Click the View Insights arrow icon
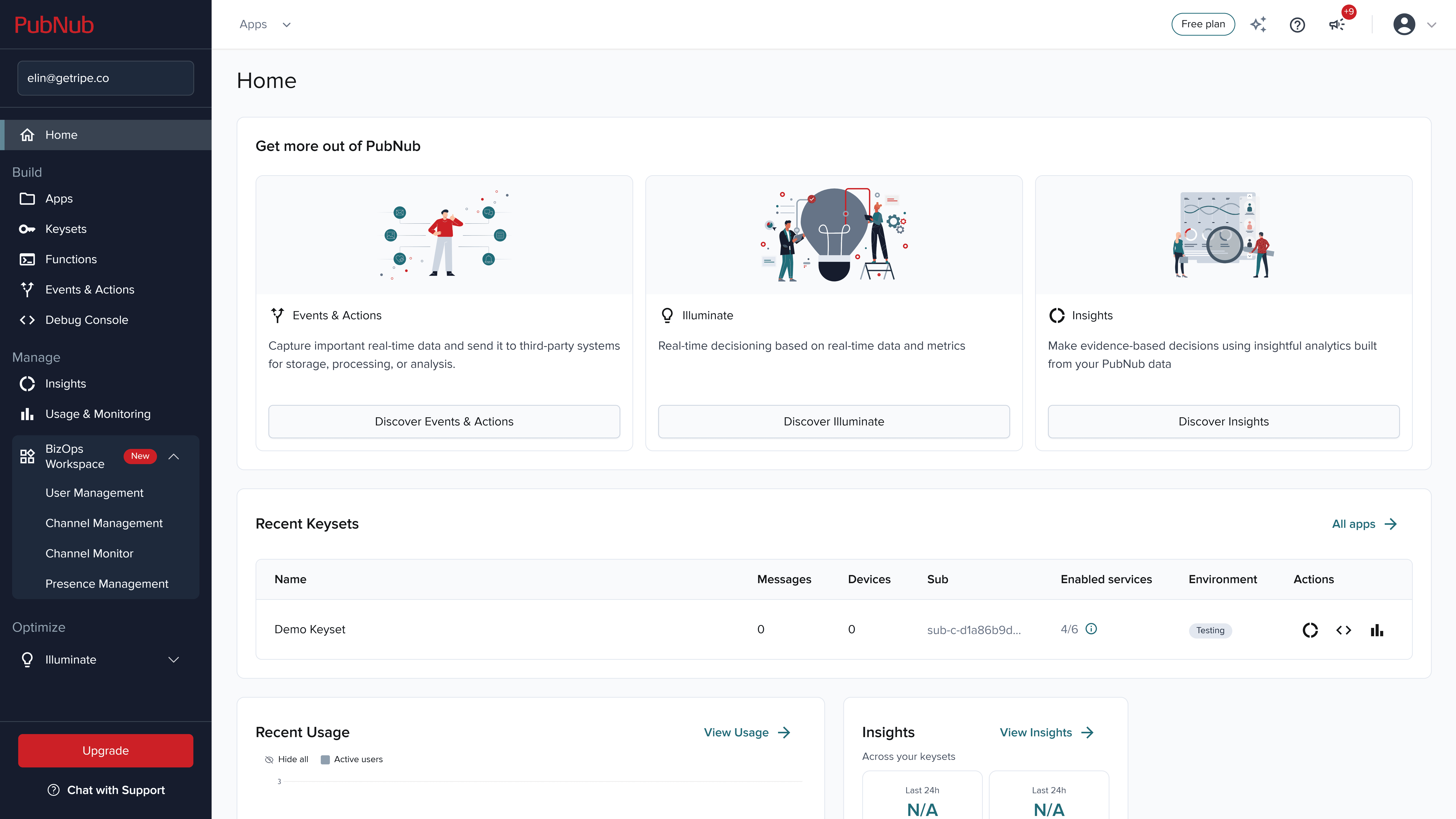 pyautogui.click(x=1087, y=733)
